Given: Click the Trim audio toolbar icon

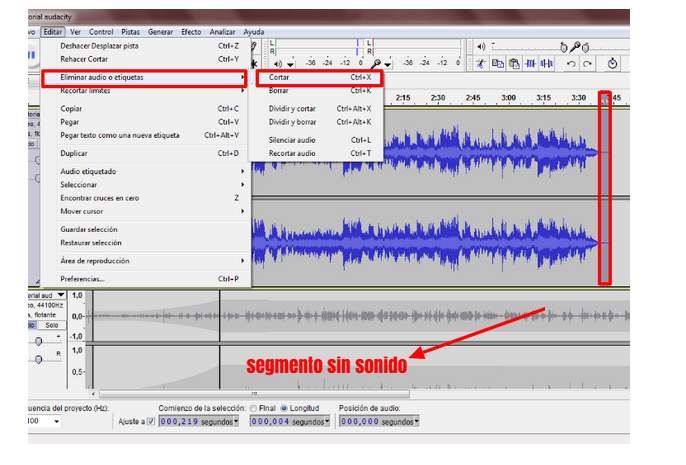Looking at the screenshot, I should pos(529,63).
